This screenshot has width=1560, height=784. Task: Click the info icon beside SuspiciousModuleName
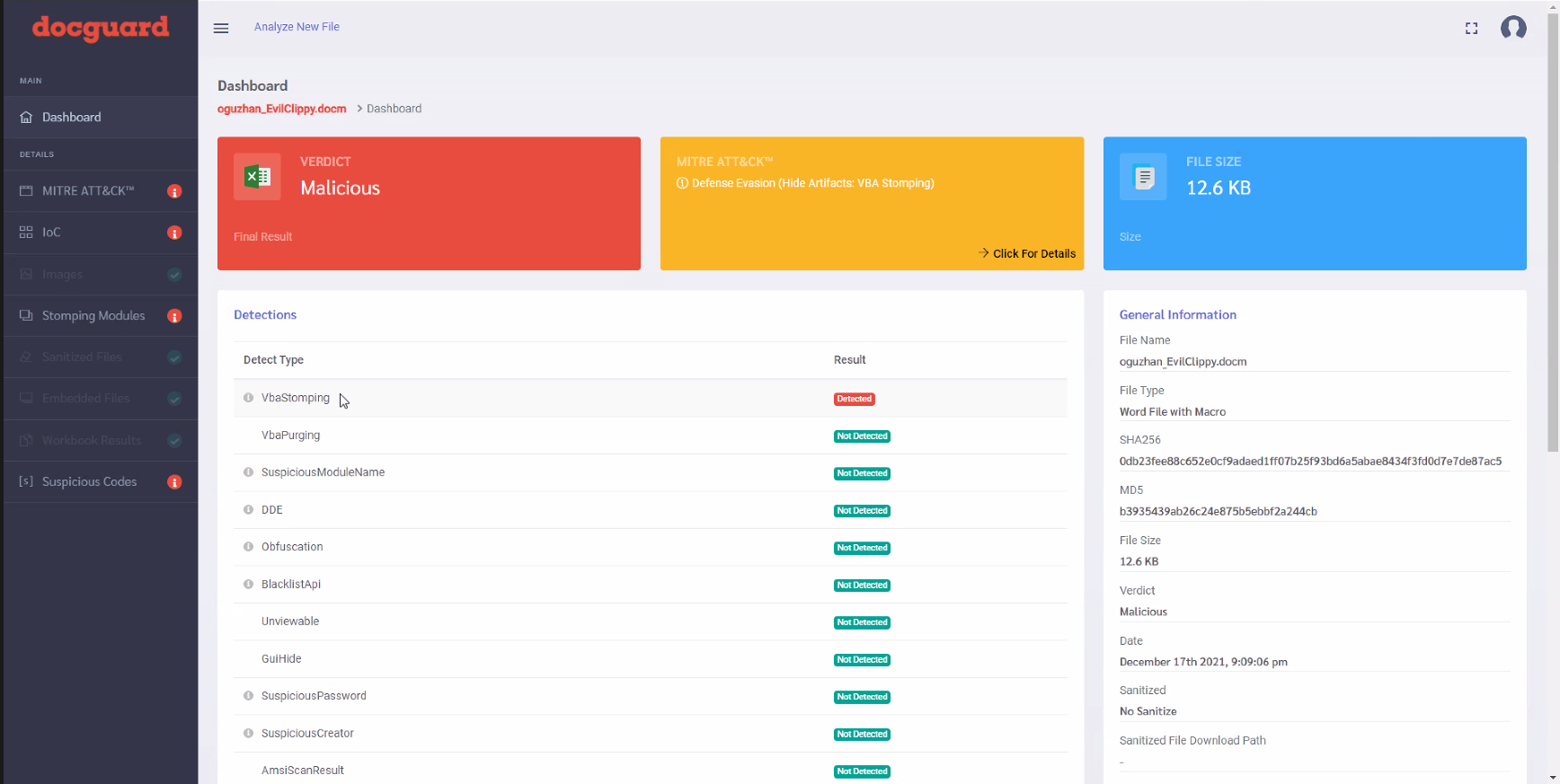[249, 472]
